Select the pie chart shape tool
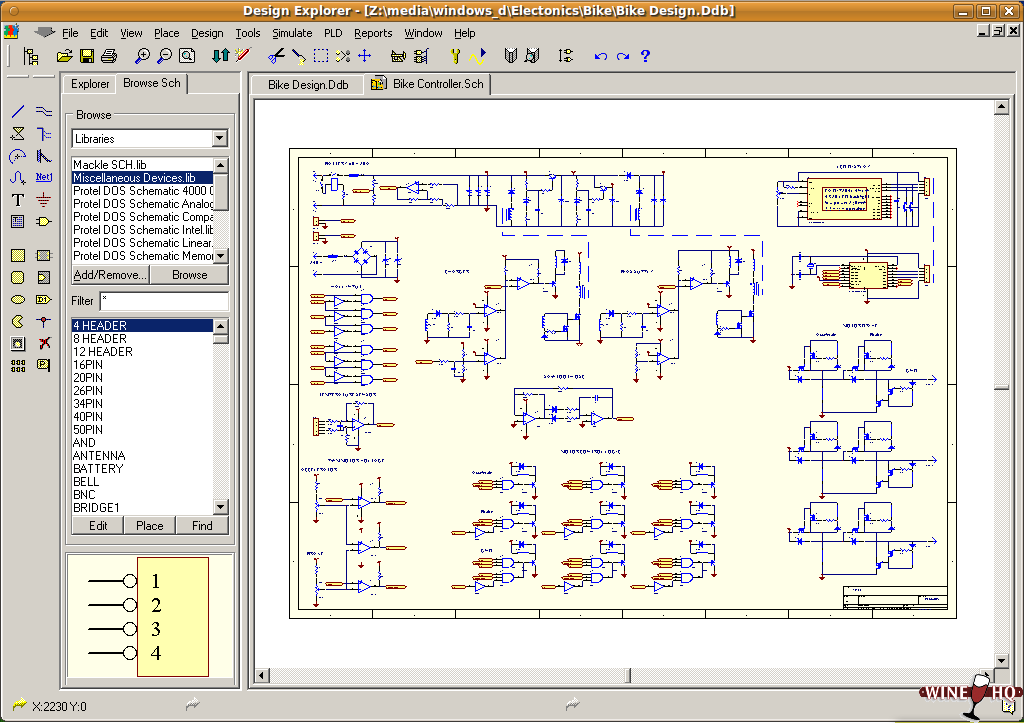The width and height of the screenshot is (1024, 723). click(18, 321)
